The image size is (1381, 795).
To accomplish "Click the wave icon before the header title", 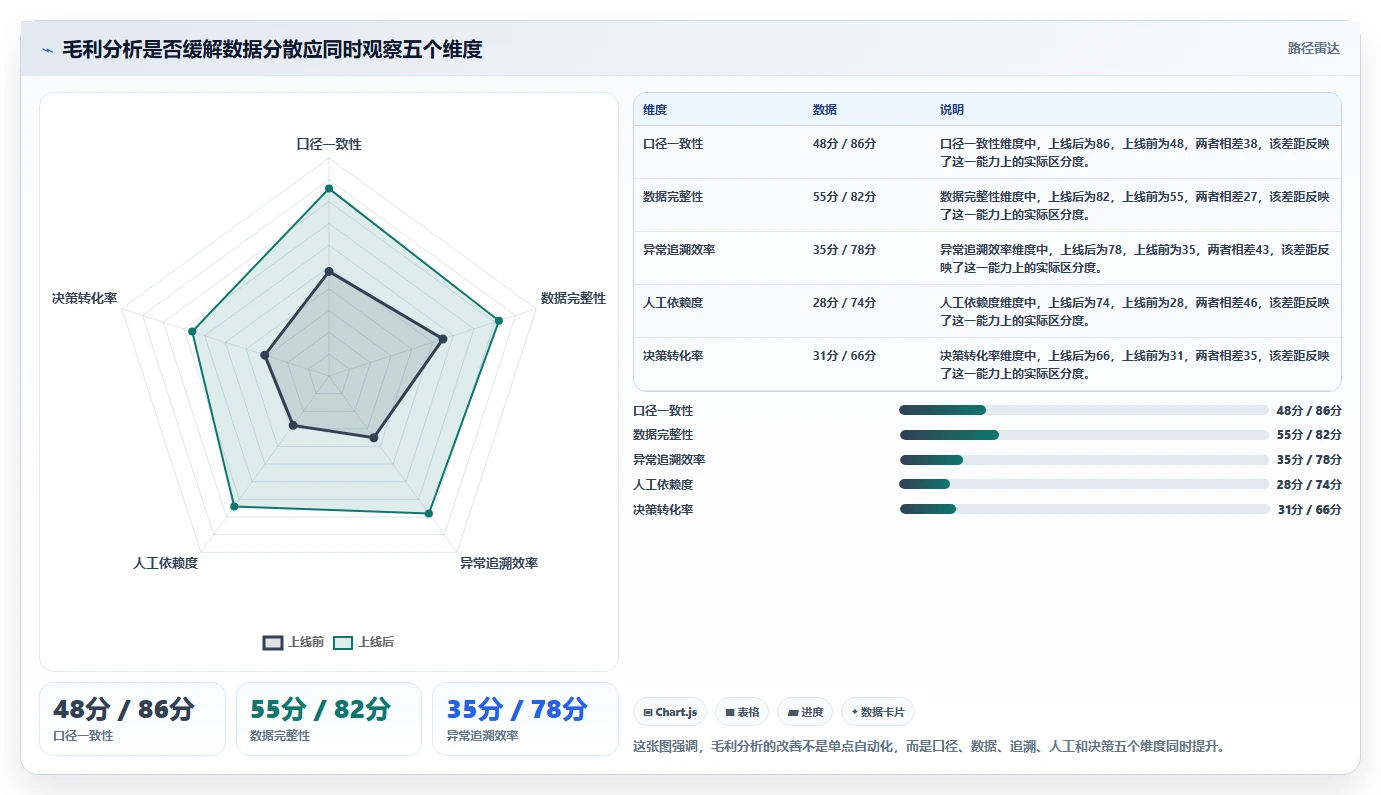I will point(47,50).
